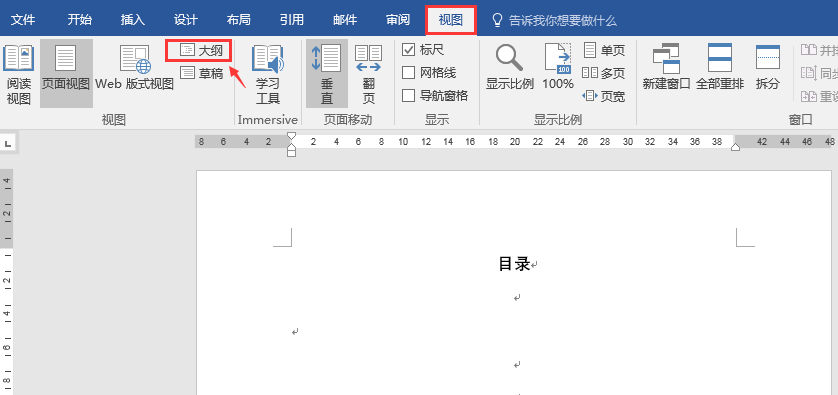This screenshot has height=395, width=838.
Task: Click the 目录 heading in the document
Action: [x=514, y=264]
